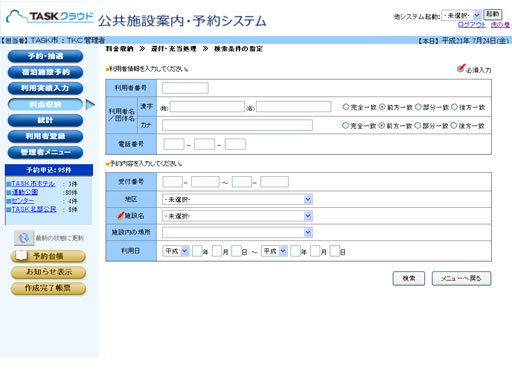The image size is (512, 384).
Task: Click the start date 日 field
Action: (x=236, y=251)
